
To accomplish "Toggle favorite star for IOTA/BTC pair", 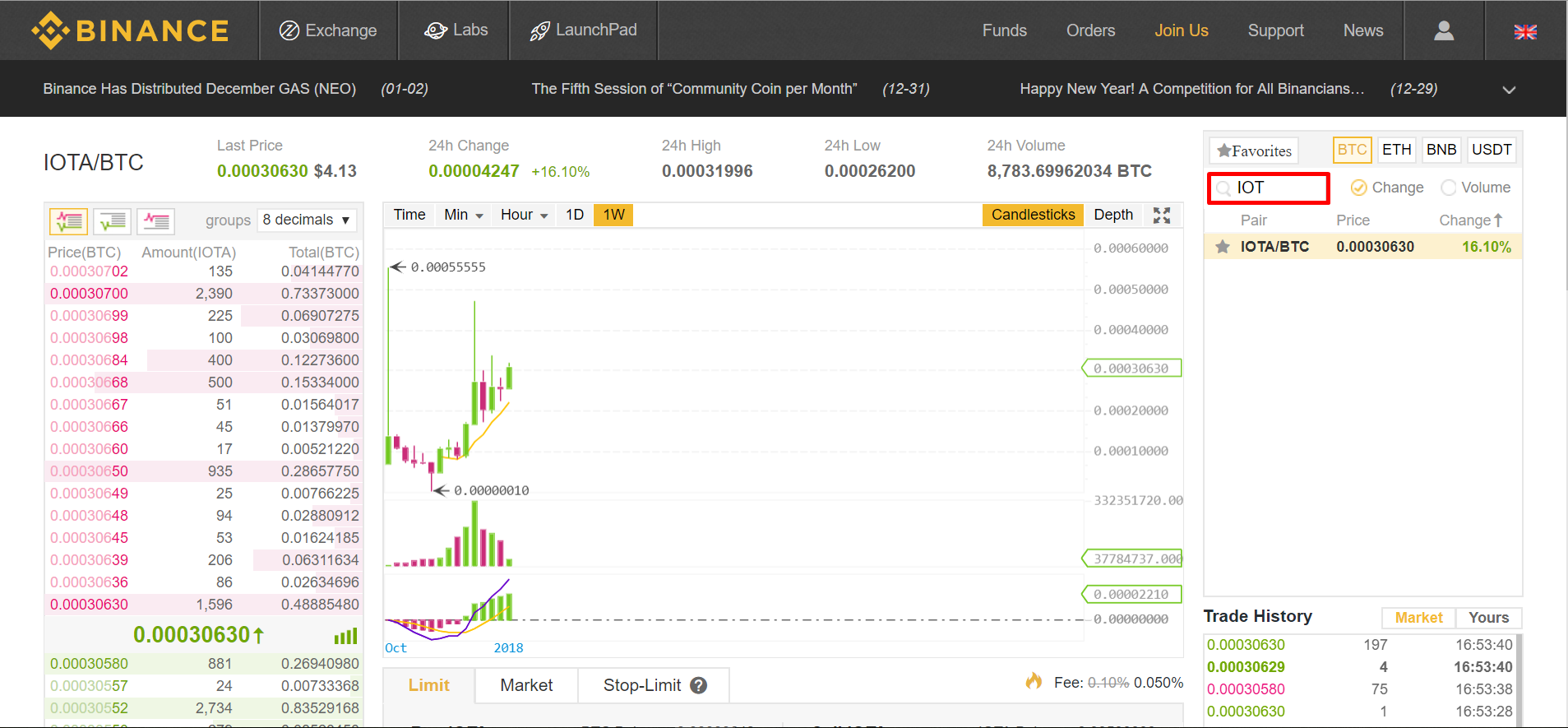I will (x=1223, y=247).
